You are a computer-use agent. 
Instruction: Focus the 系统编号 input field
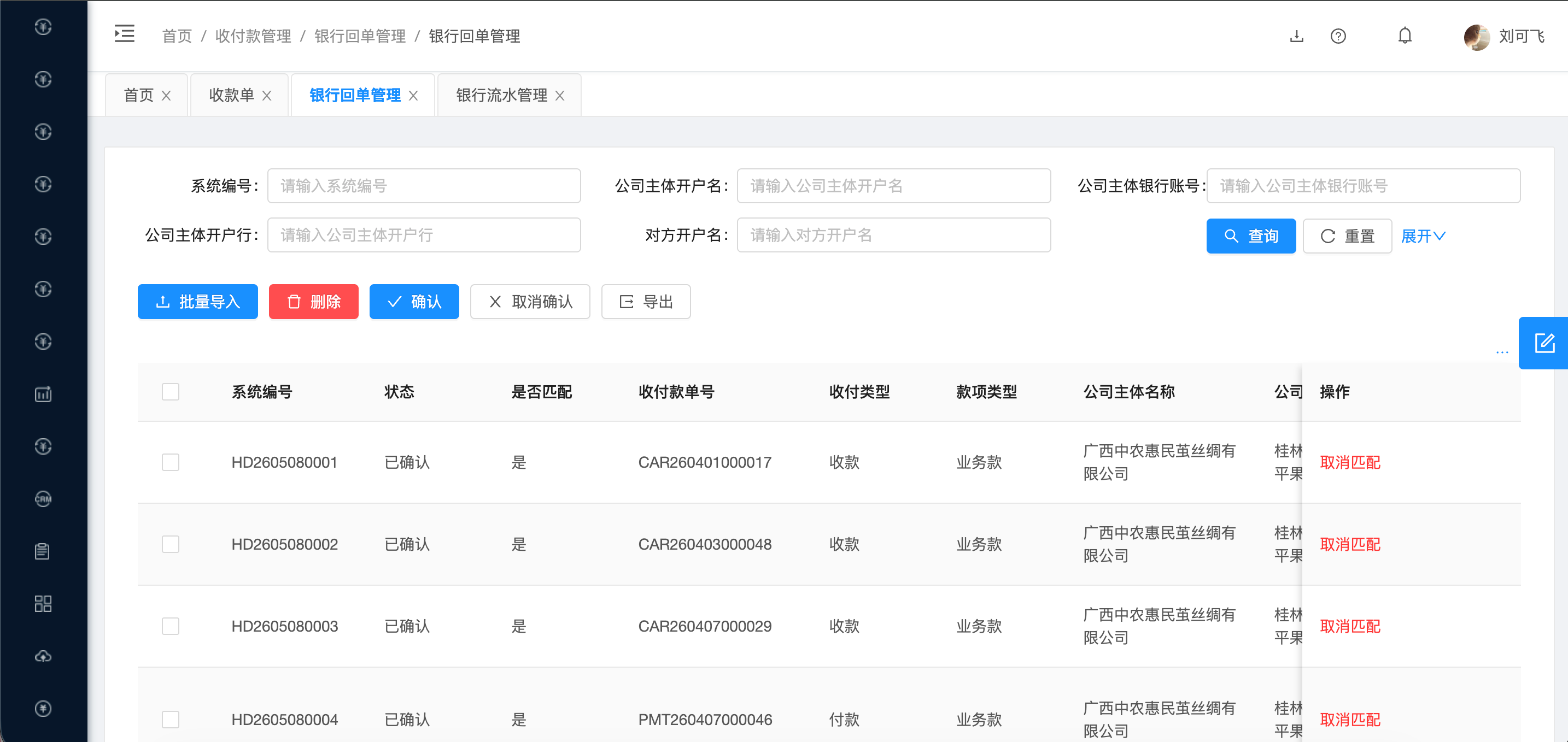tap(424, 186)
